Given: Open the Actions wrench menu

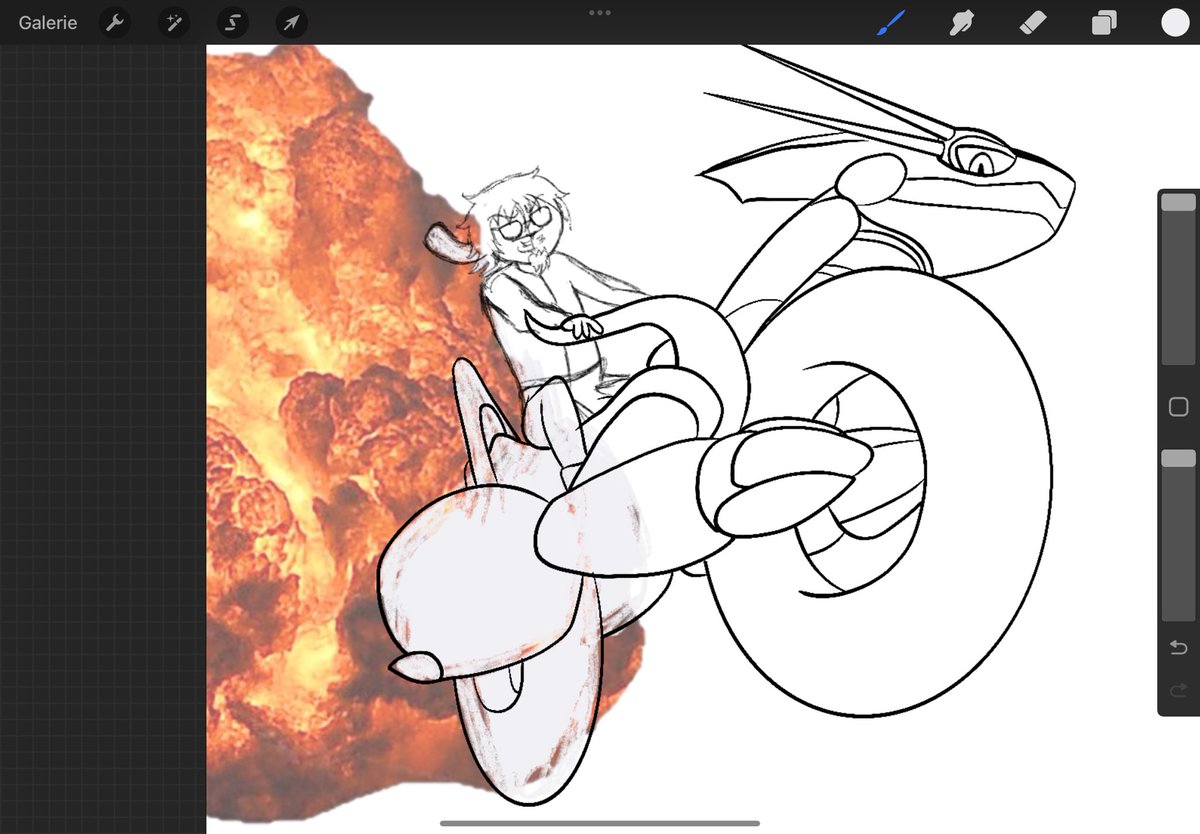Looking at the screenshot, I should tap(115, 22).
